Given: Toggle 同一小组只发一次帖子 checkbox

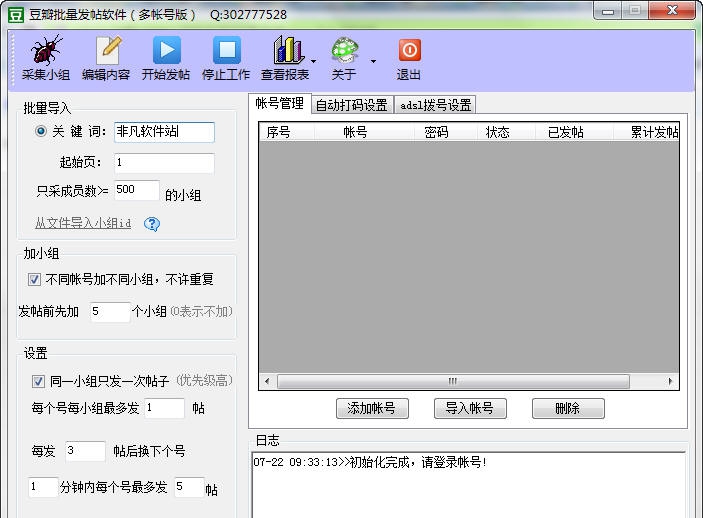Looking at the screenshot, I should click(x=38, y=382).
